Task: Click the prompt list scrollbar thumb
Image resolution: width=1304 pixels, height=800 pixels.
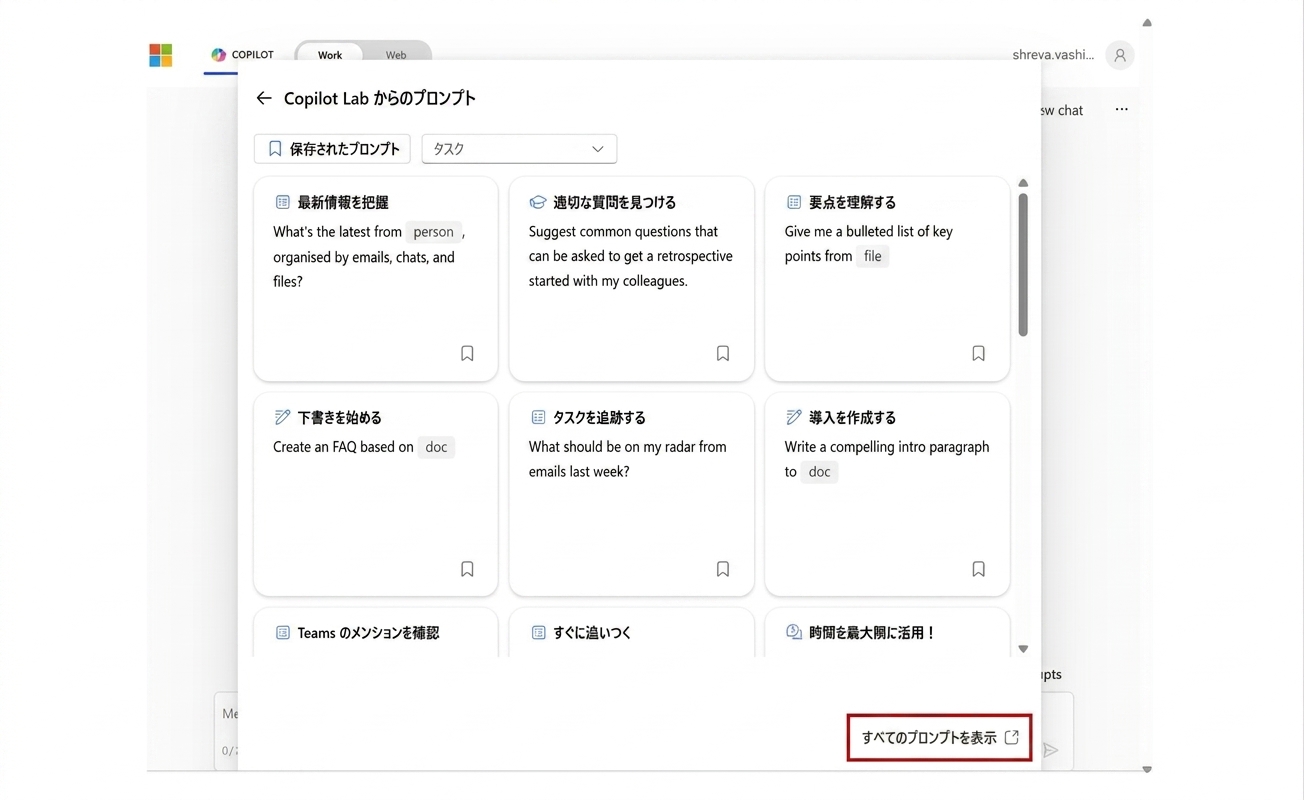Action: tap(1023, 265)
